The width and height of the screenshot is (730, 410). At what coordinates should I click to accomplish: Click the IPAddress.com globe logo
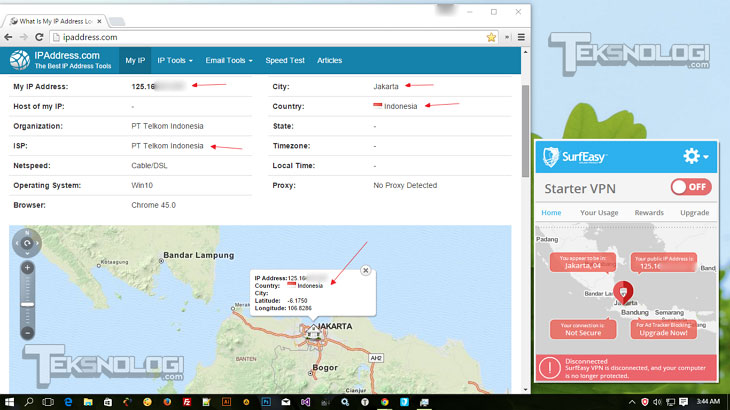point(20,60)
